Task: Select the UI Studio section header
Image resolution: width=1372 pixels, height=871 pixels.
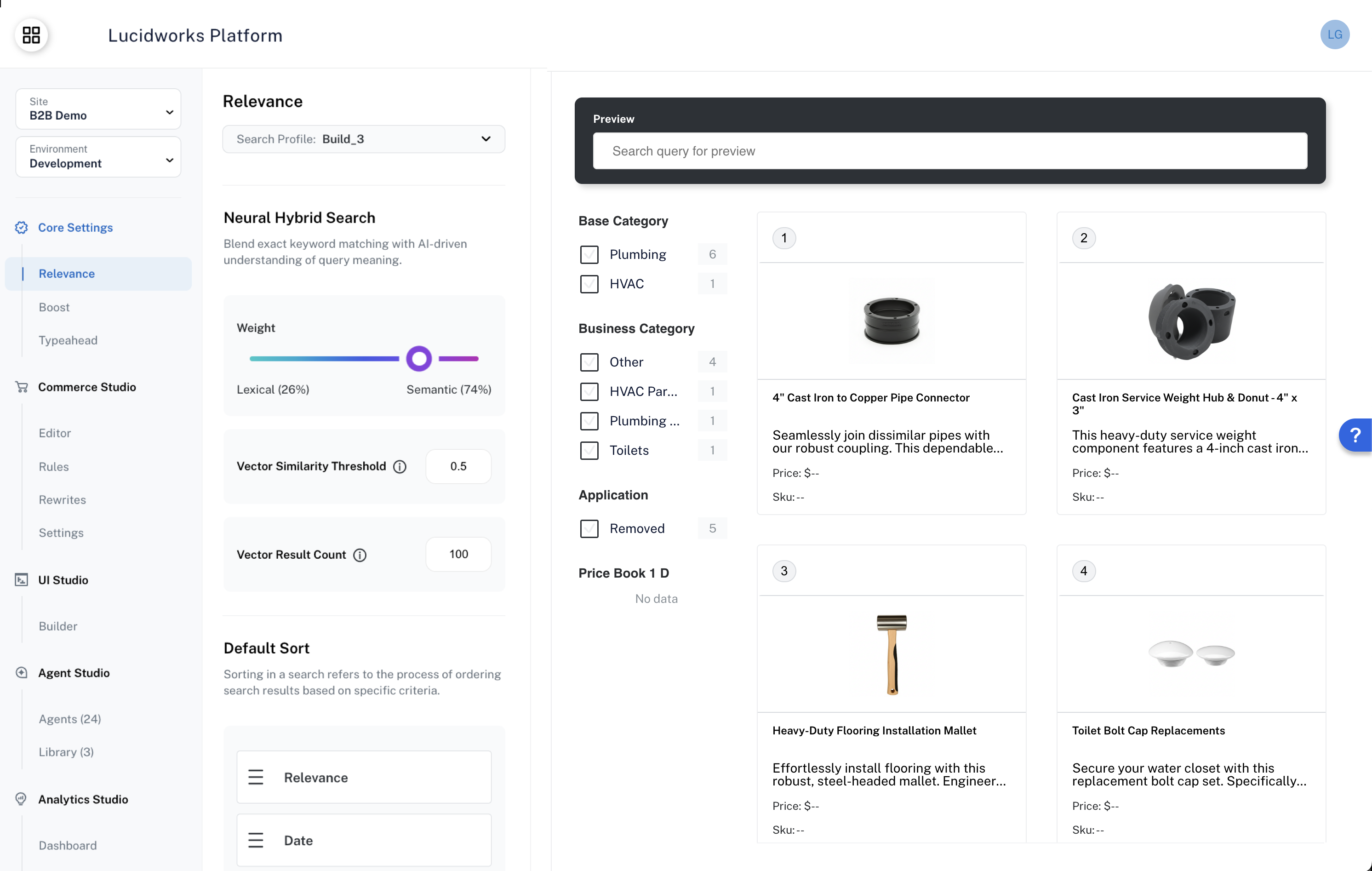Action: click(x=63, y=580)
